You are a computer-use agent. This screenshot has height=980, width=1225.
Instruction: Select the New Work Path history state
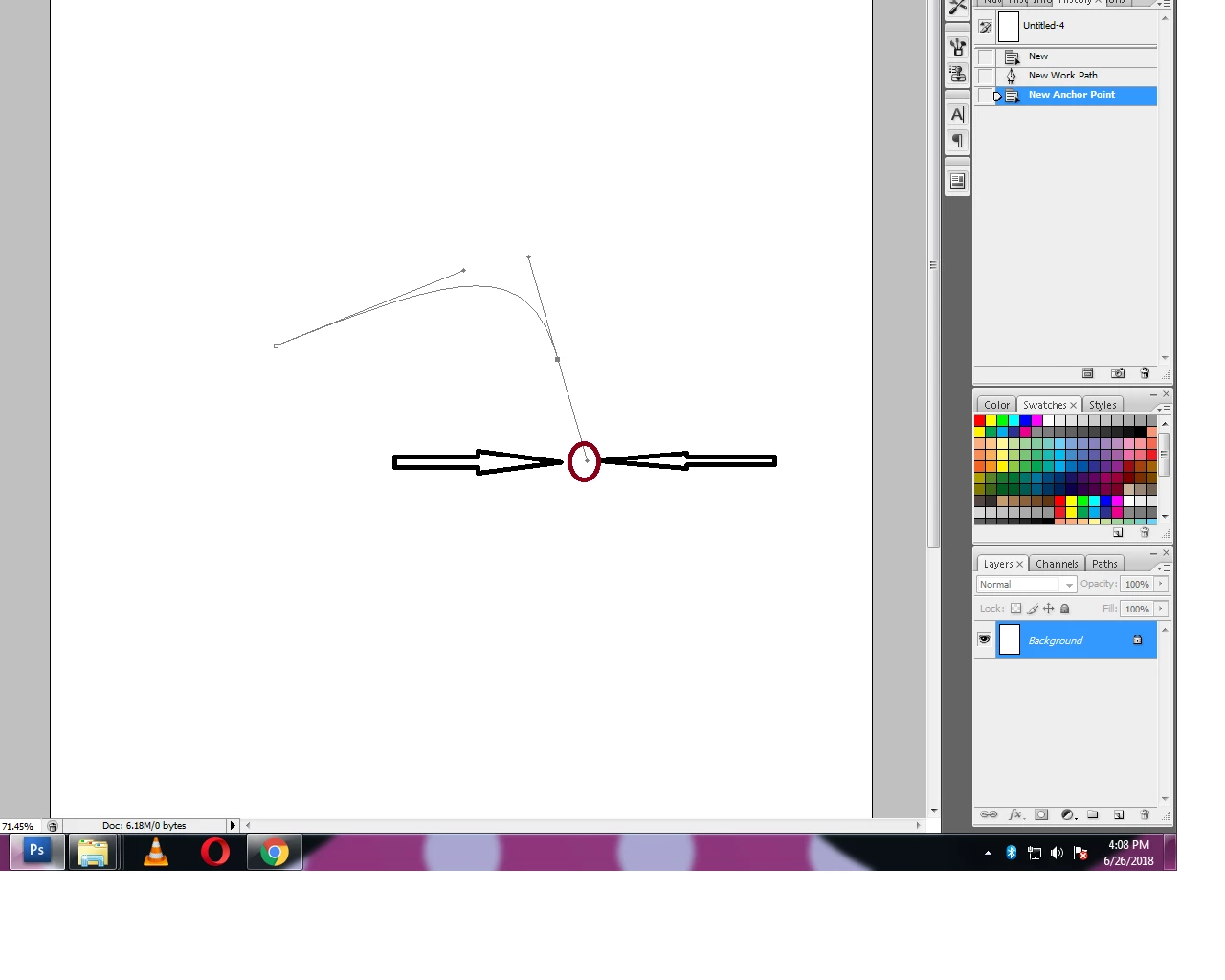(1077, 76)
